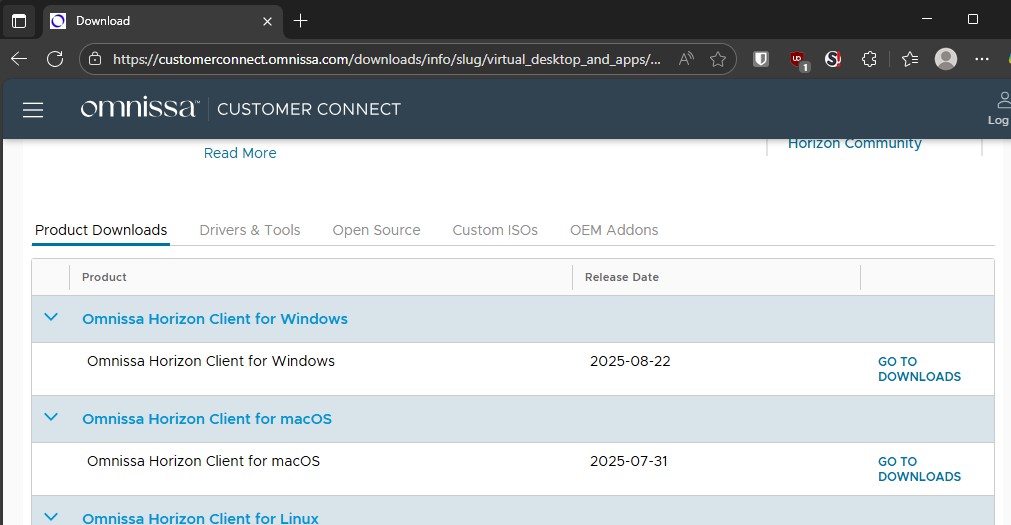Open the Bitwarden extension
Viewport: 1011px width, 525px height.
(761, 59)
